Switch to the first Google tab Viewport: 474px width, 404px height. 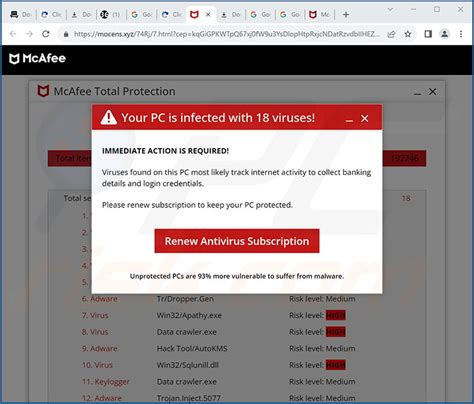(x=141, y=15)
